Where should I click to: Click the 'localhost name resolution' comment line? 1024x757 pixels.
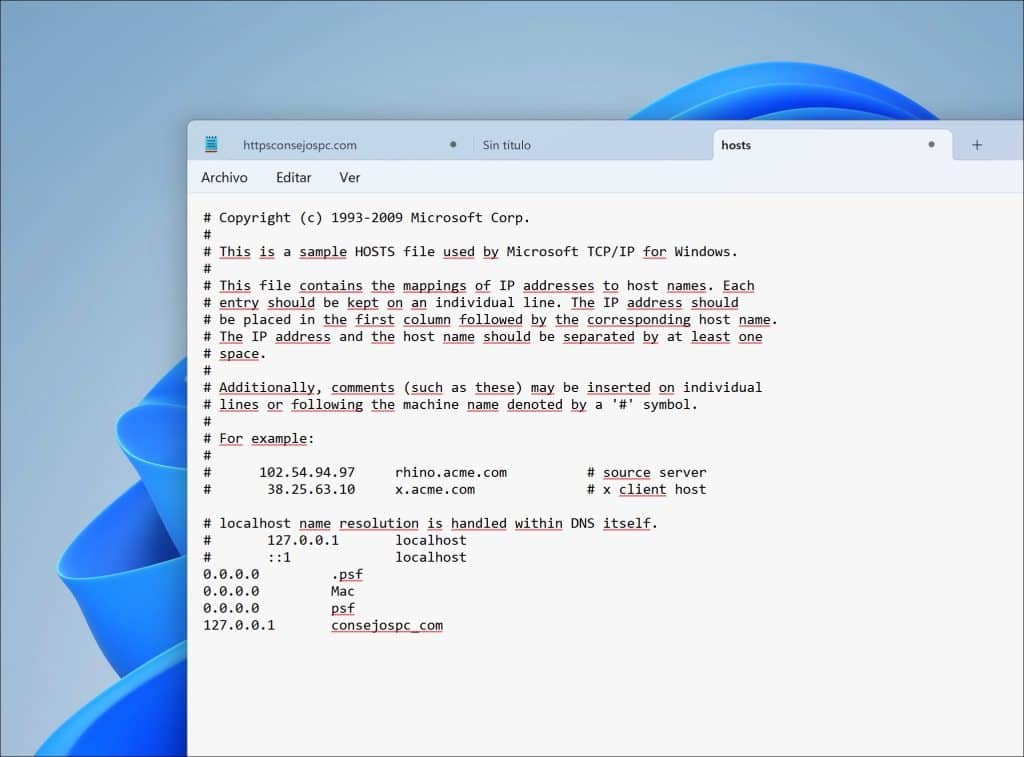point(430,523)
